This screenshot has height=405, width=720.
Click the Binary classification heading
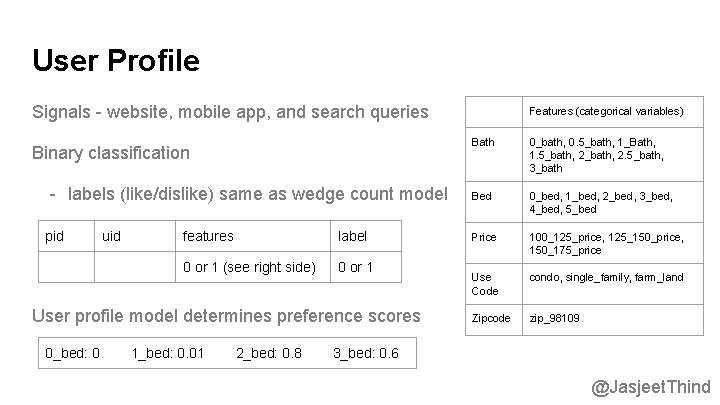[x=111, y=153]
